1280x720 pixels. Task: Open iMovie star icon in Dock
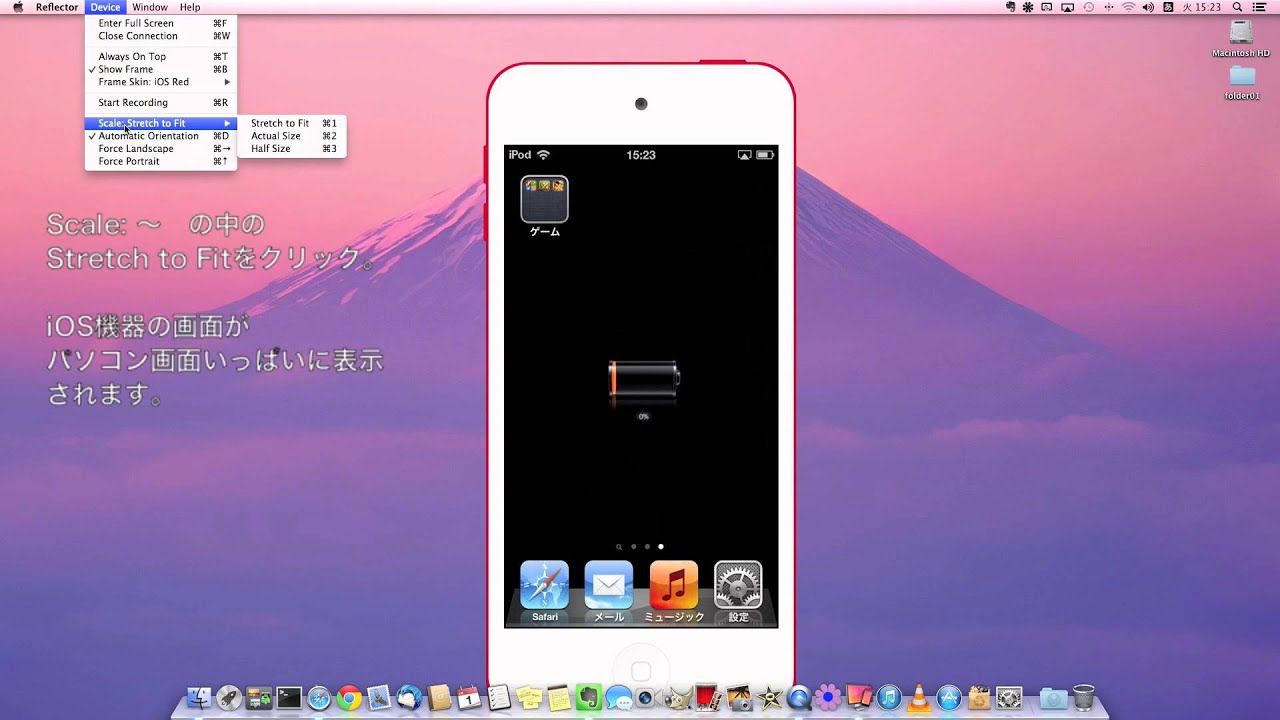point(771,697)
